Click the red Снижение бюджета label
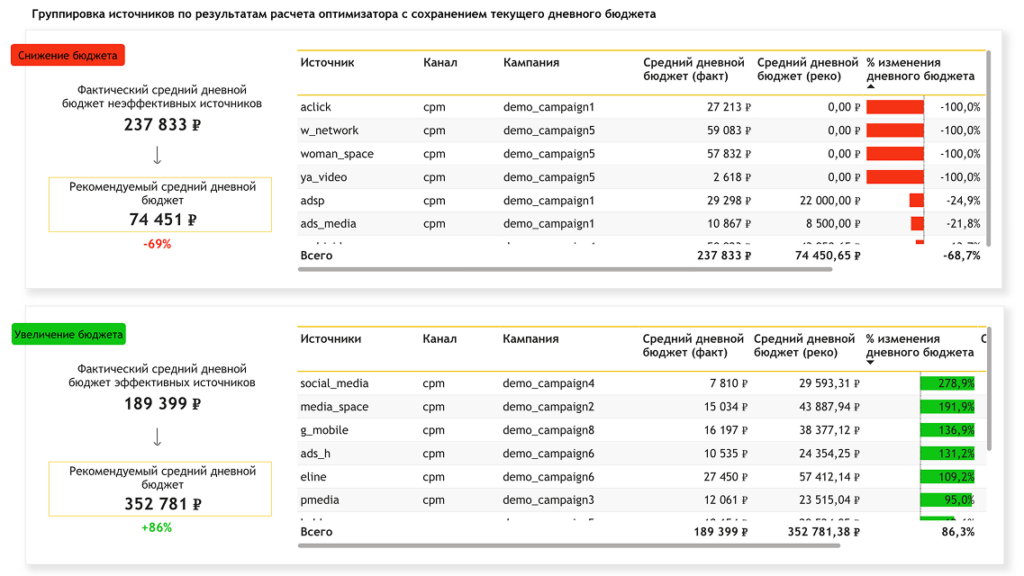The image size is (1024, 576). [x=67, y=55]
